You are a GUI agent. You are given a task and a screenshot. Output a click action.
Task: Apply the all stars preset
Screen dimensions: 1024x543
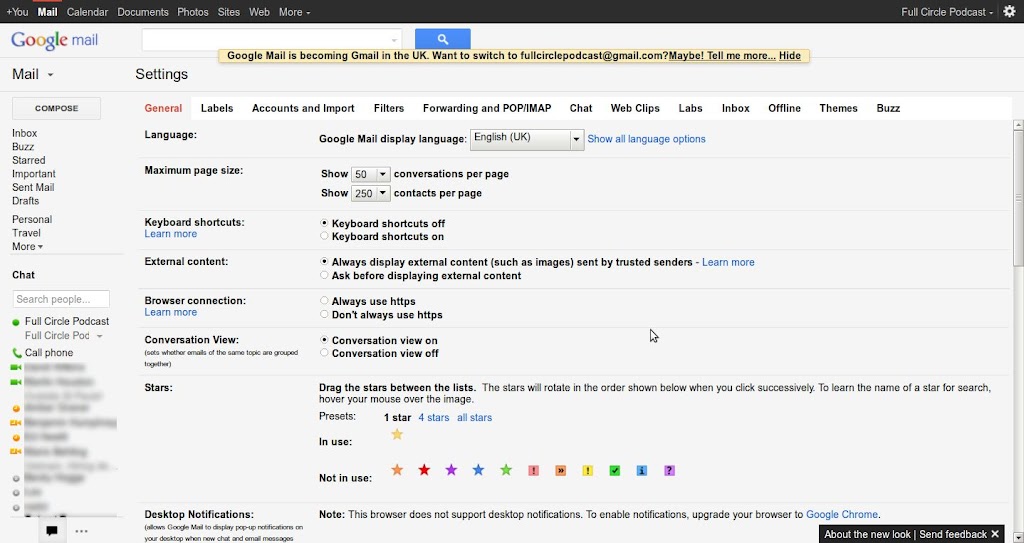click(x=474, y=418)
